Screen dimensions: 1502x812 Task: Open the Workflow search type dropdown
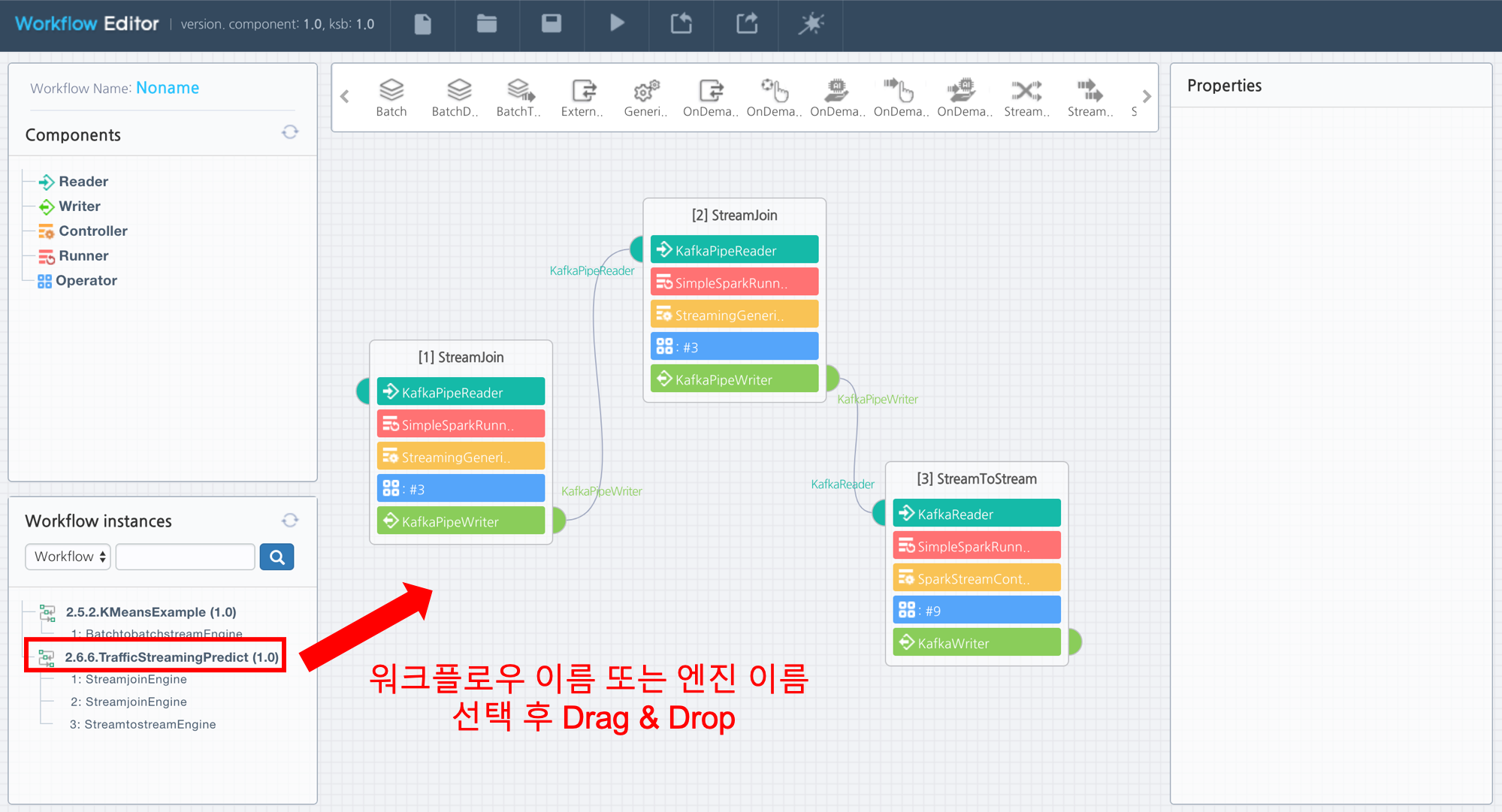coord(68,557)
